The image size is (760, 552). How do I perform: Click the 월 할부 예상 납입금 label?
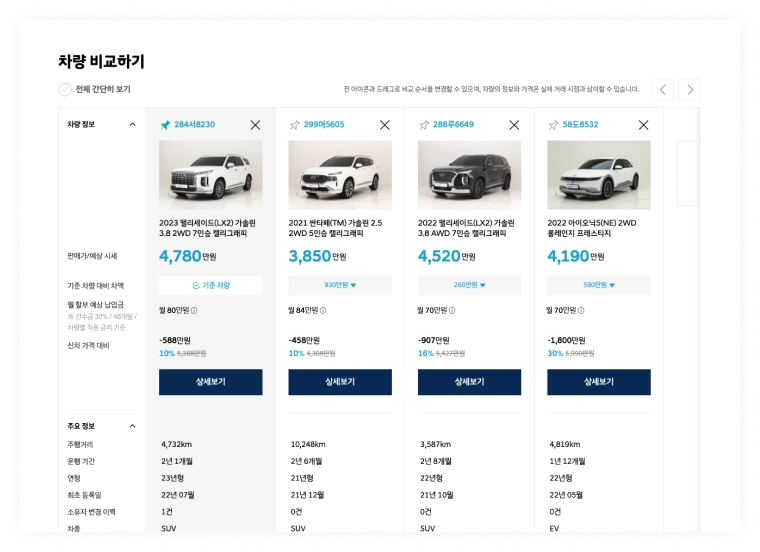click(x=95, y=304)
